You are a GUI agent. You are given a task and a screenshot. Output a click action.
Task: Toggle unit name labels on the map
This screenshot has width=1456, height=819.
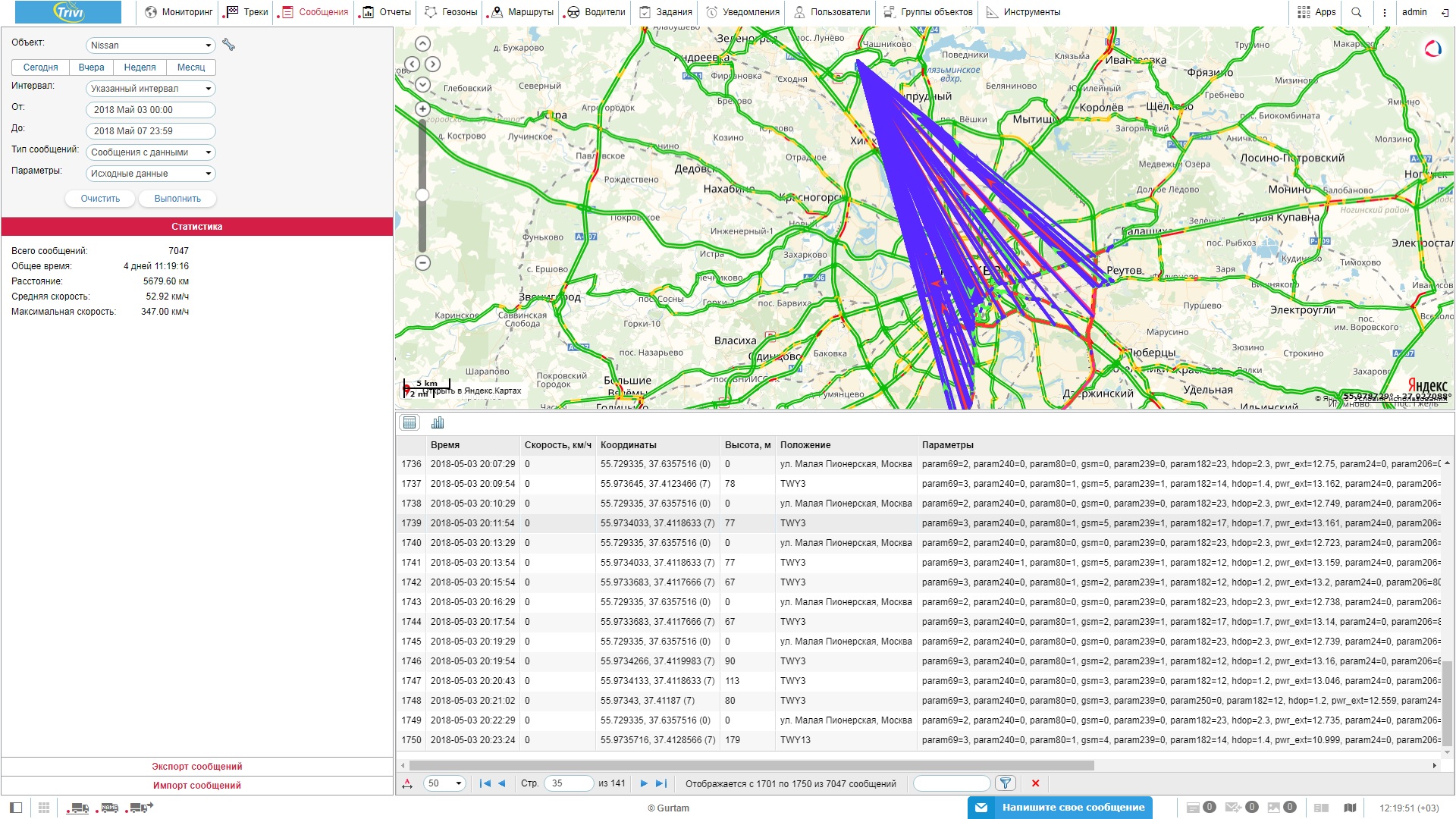(110, 808)
